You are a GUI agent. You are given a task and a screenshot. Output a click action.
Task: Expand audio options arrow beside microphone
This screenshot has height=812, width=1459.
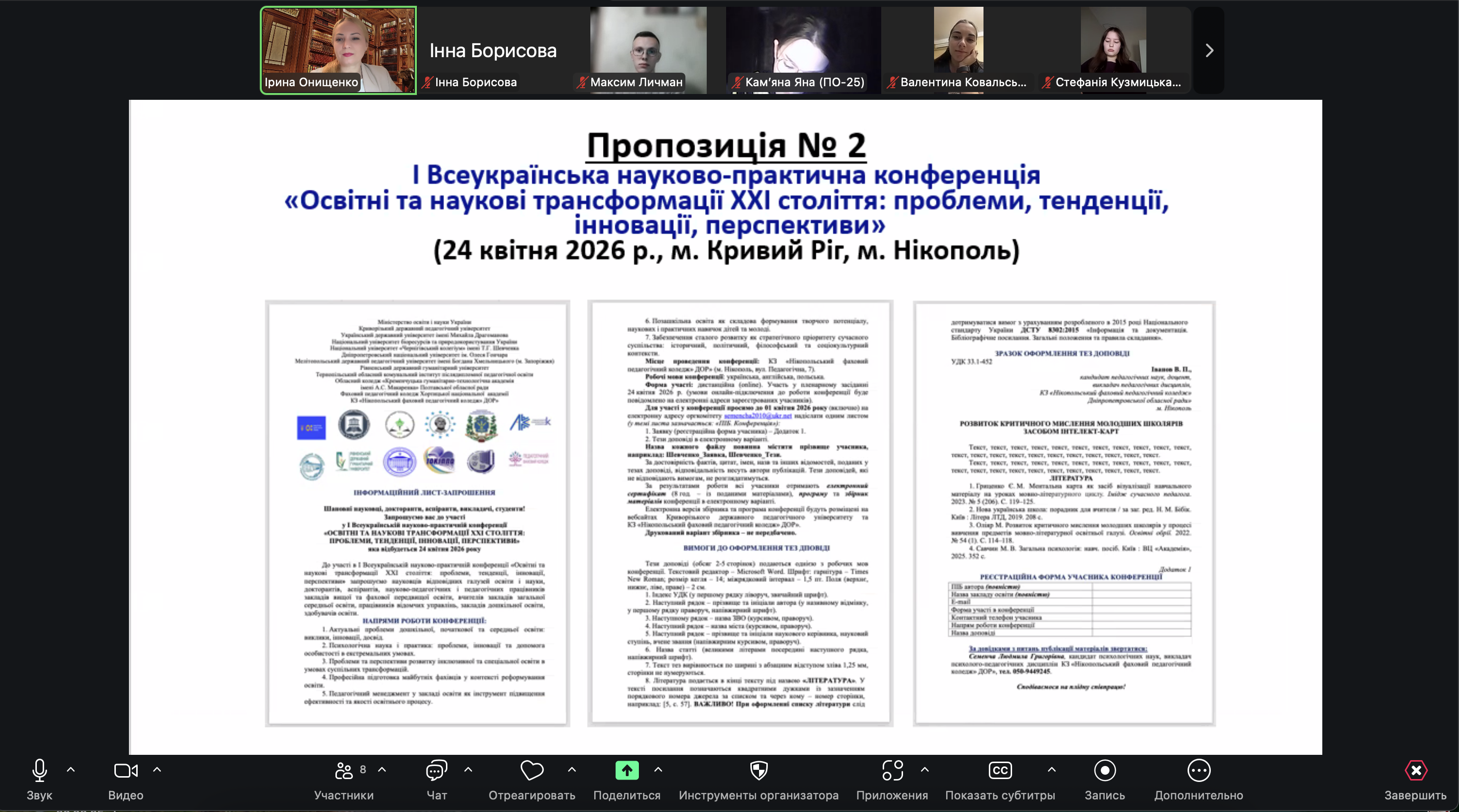point(71,770)
